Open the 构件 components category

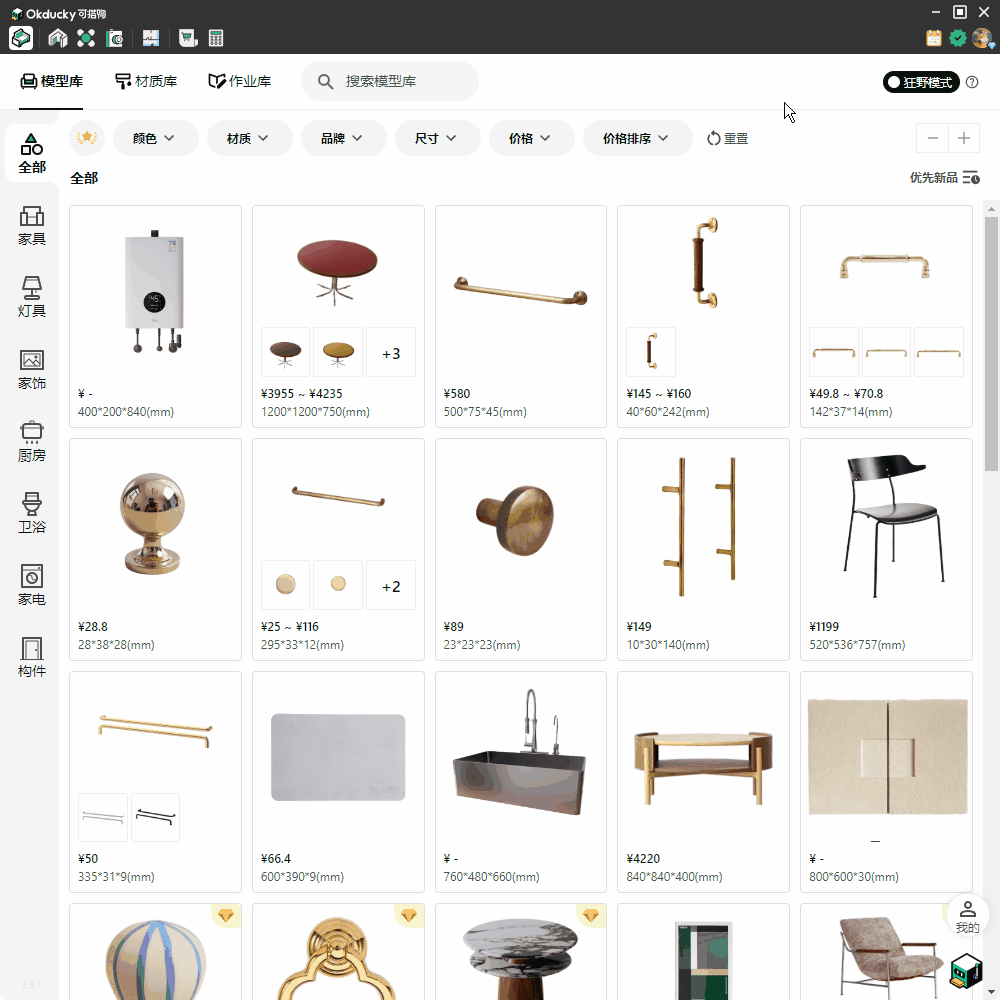(x=32, y=656)
